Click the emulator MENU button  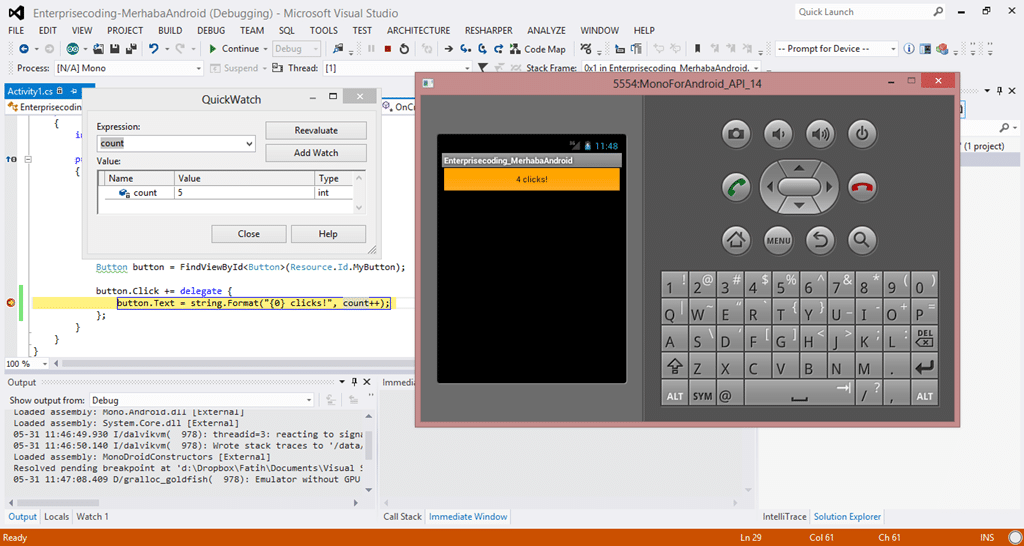click(778, 240)
